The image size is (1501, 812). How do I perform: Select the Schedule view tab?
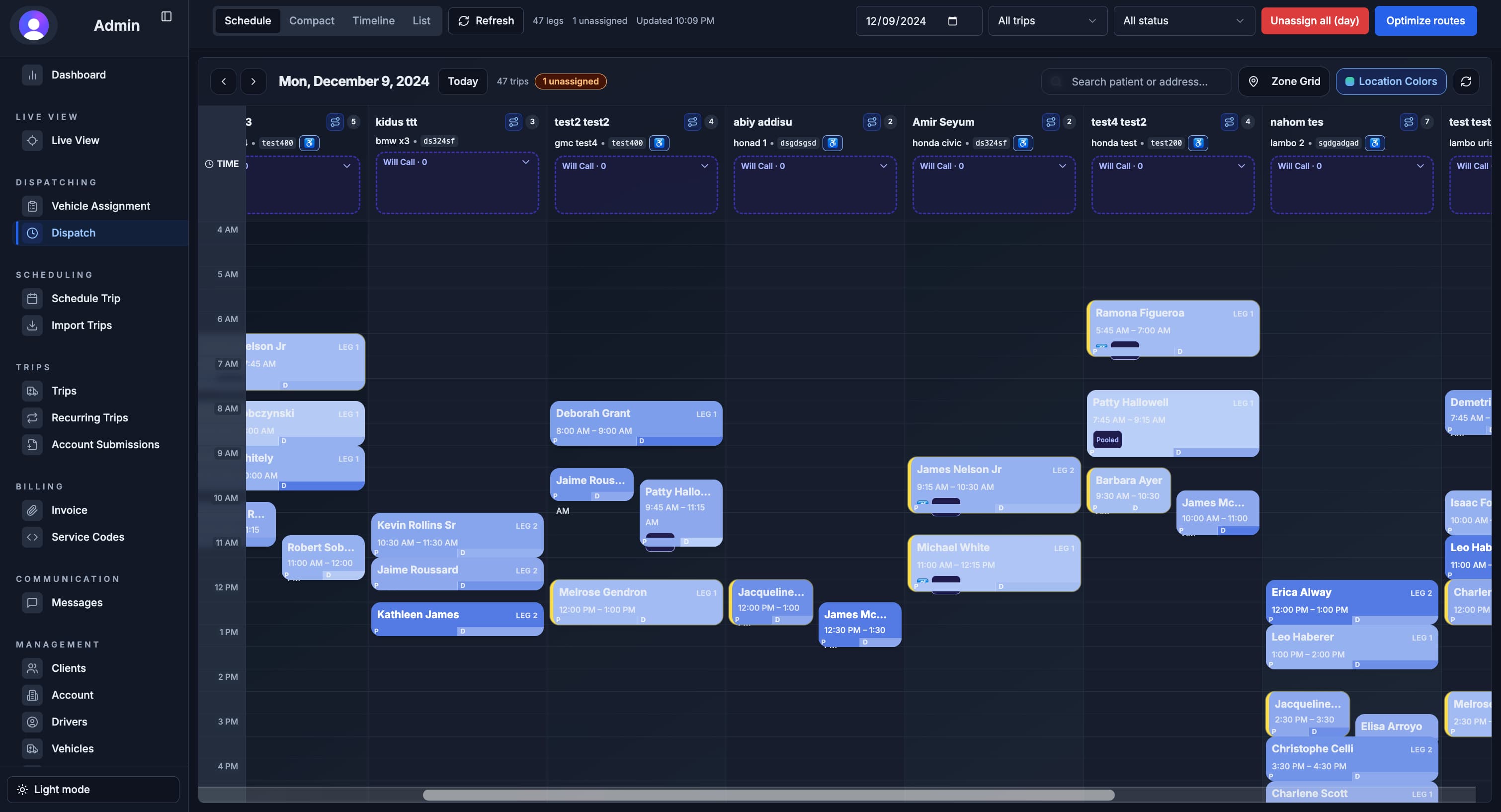248,21
